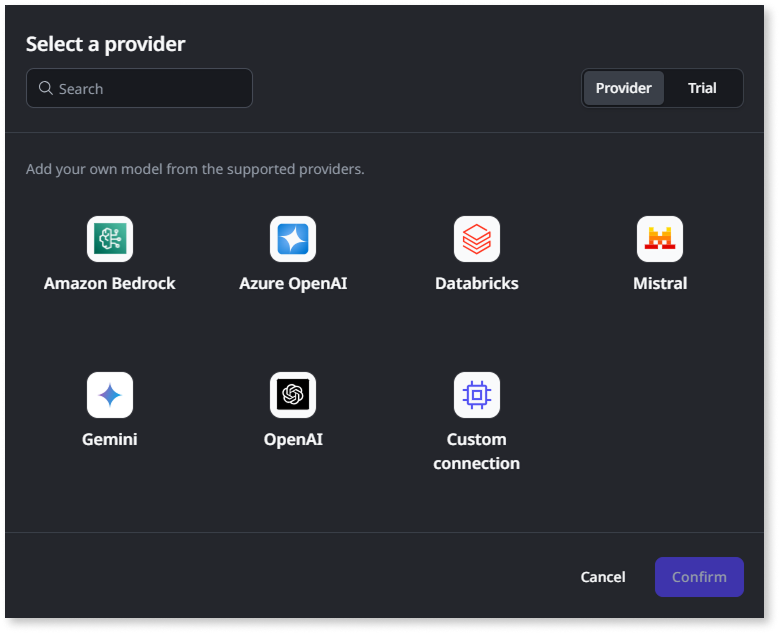
Task: Pick the Databricks stacked-layers icon
Action: pyautogui.click(x=477, y=239)
